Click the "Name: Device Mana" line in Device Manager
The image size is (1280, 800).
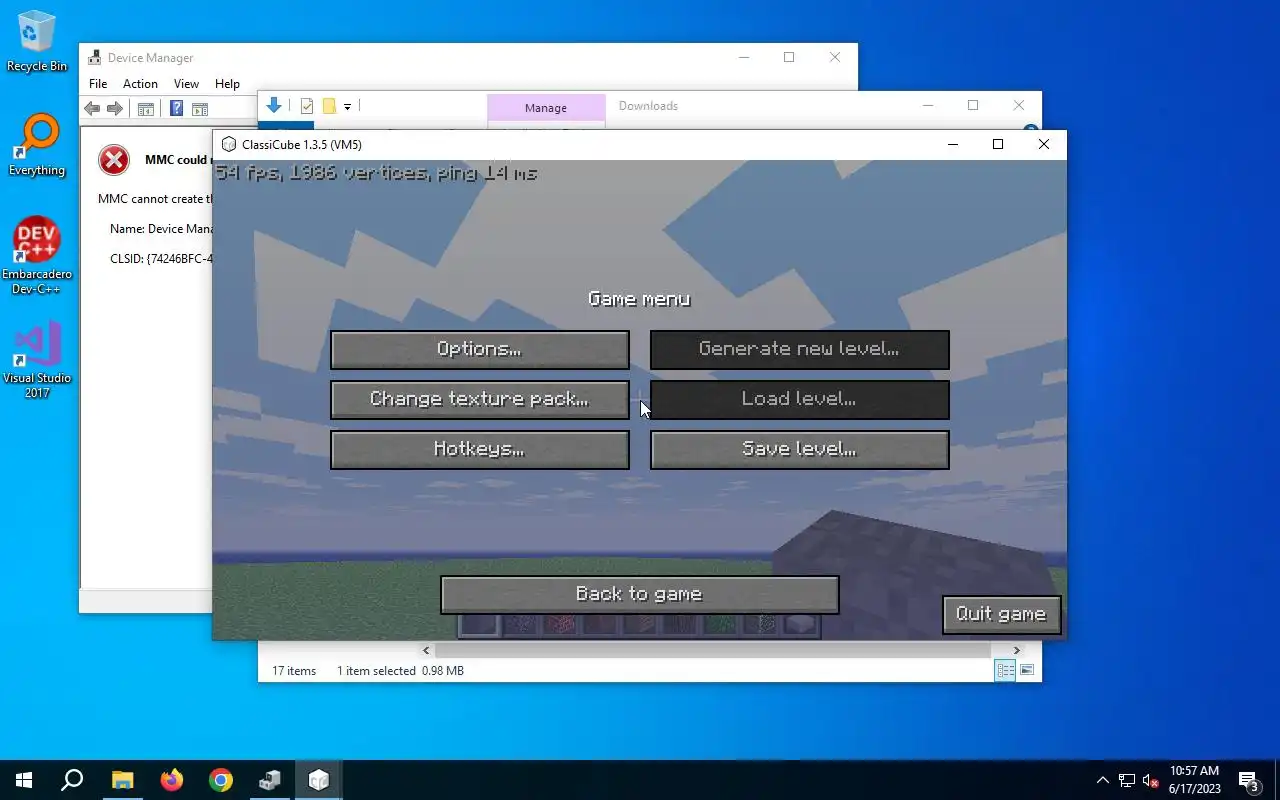pyautogui.click(x=161, y=229)
